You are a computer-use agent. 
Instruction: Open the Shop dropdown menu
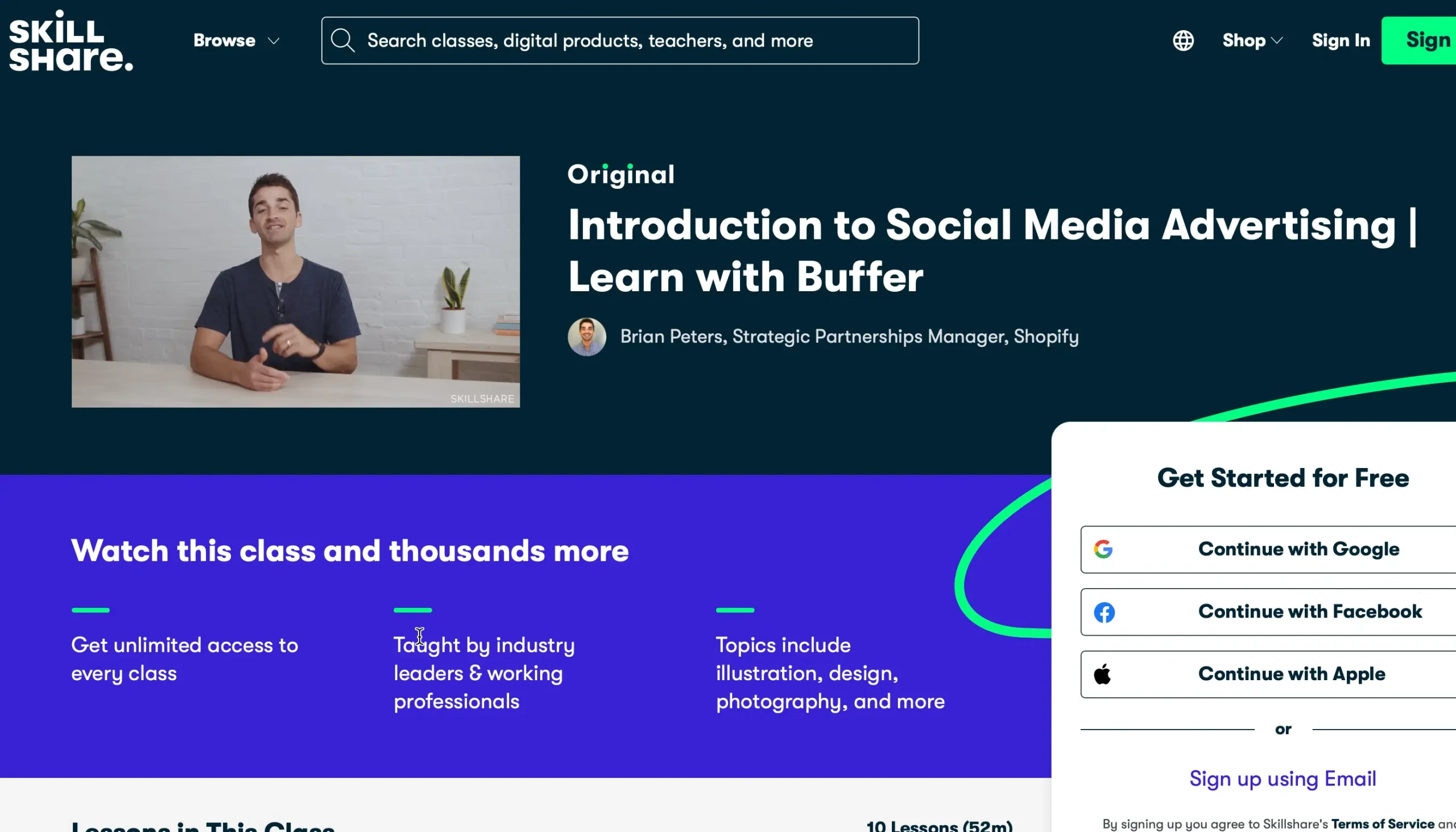pyautogui.click(x=1252, y=40)
